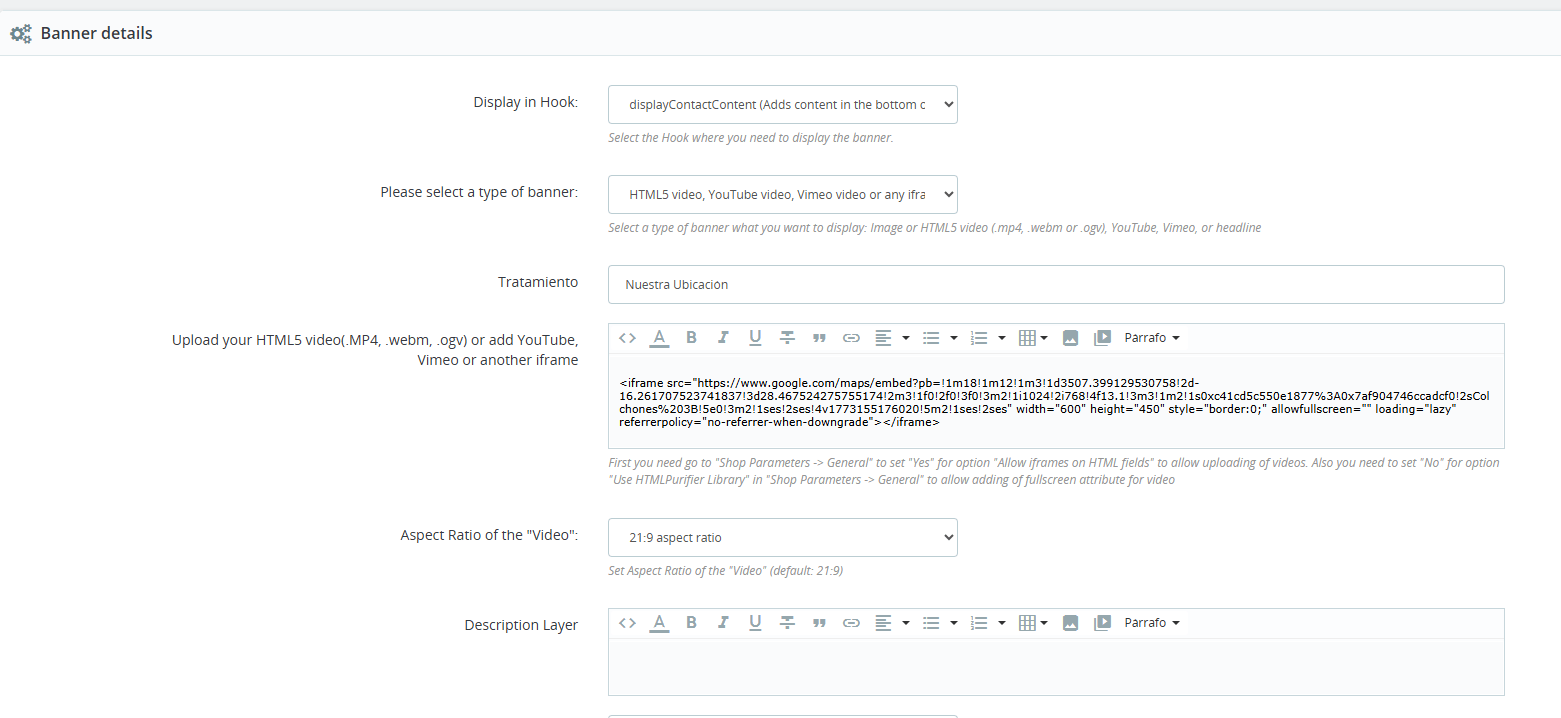This screenshot has width=1561, height=718.
Task: Open the type of banner dropdown
Action: click(x=782, y=194)
